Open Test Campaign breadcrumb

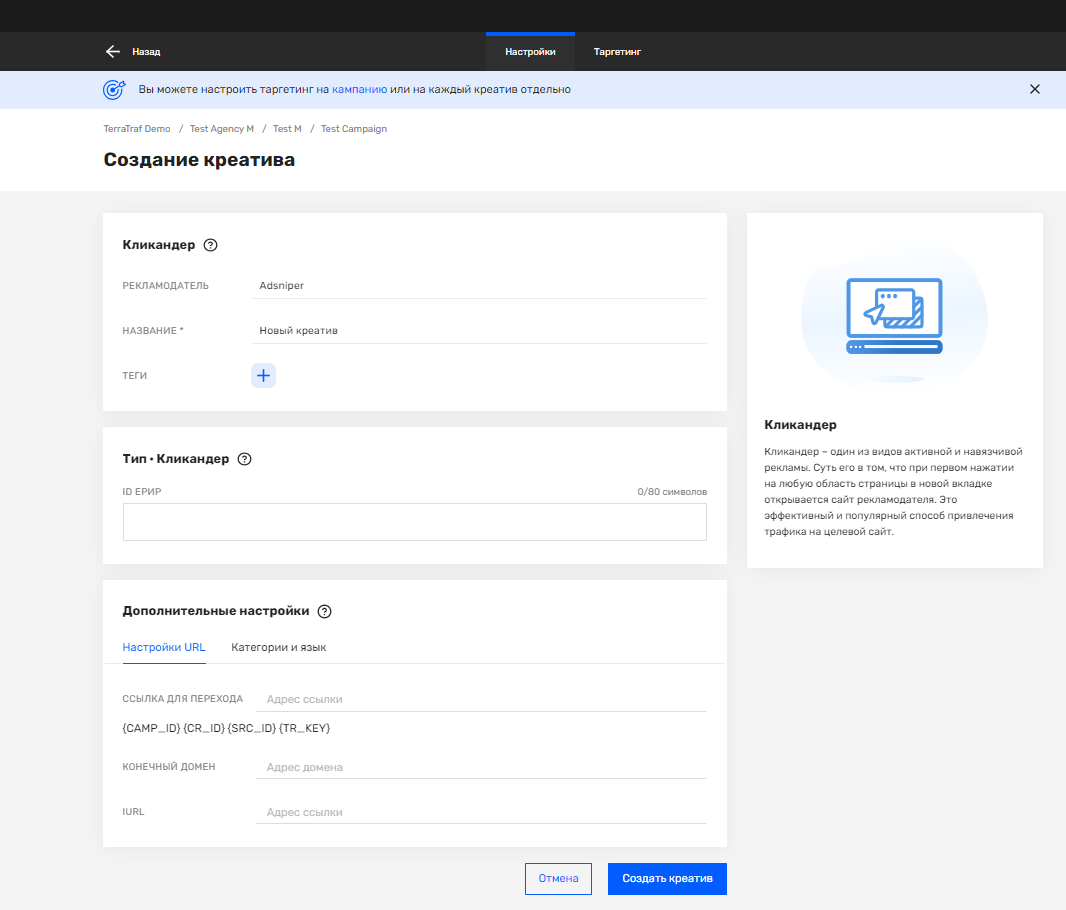[354, 128]
